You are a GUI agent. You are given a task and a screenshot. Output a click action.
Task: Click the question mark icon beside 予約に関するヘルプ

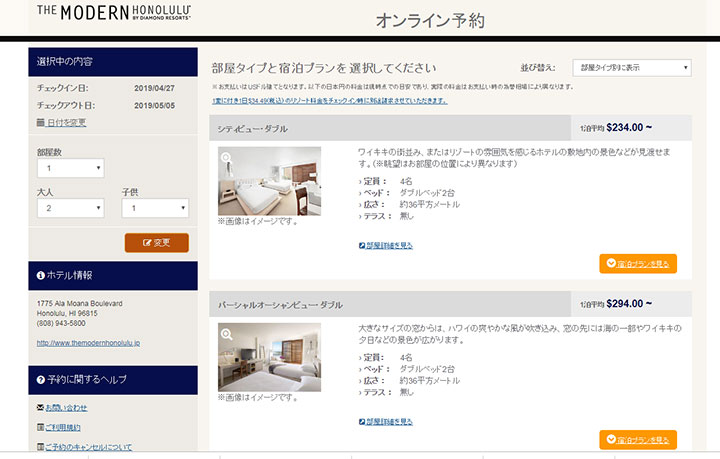(x=40, y=378)
